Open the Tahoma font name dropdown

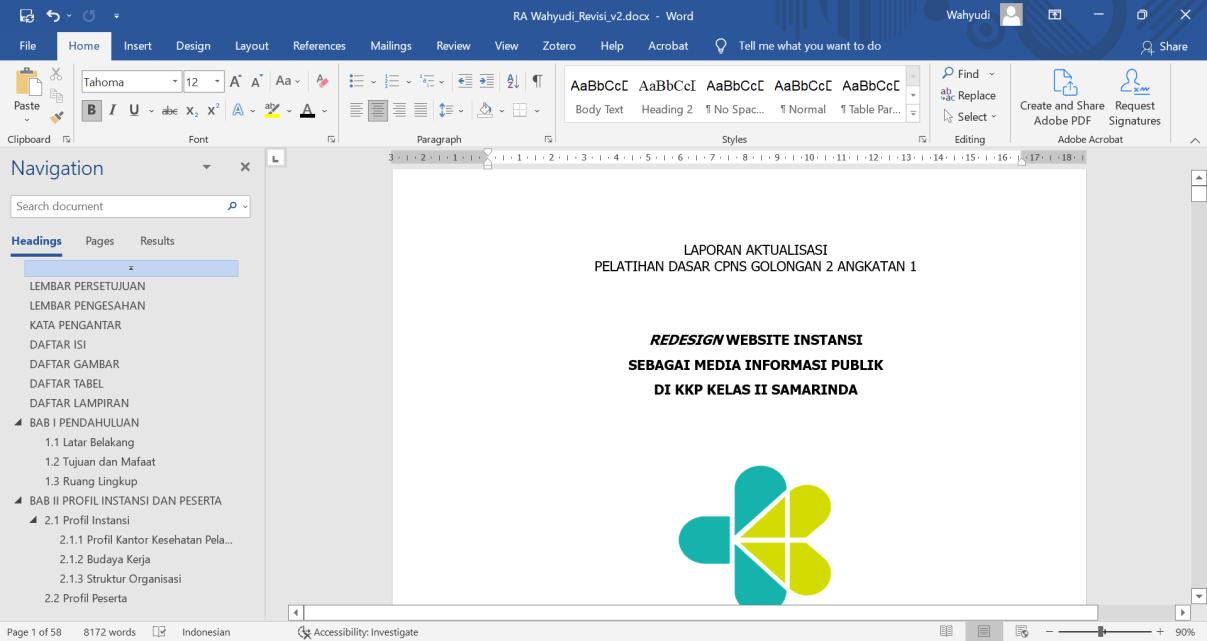[174, 82]
